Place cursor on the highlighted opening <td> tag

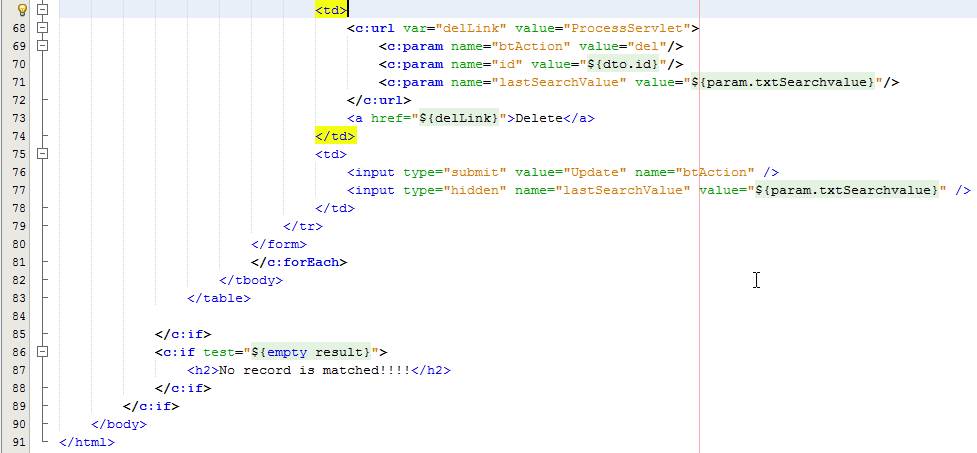click(331, 10)
